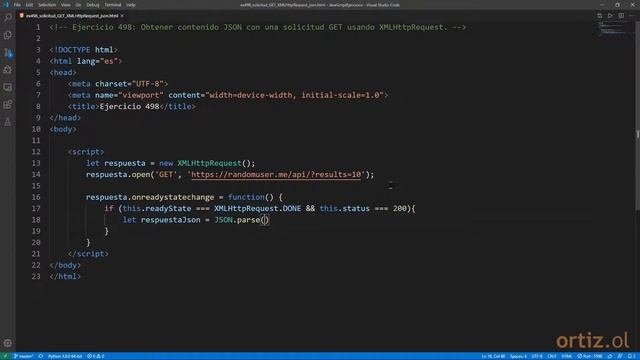Select the Python interpreter status item
This screenshot has width=640, height=360.
pos(65,356)
